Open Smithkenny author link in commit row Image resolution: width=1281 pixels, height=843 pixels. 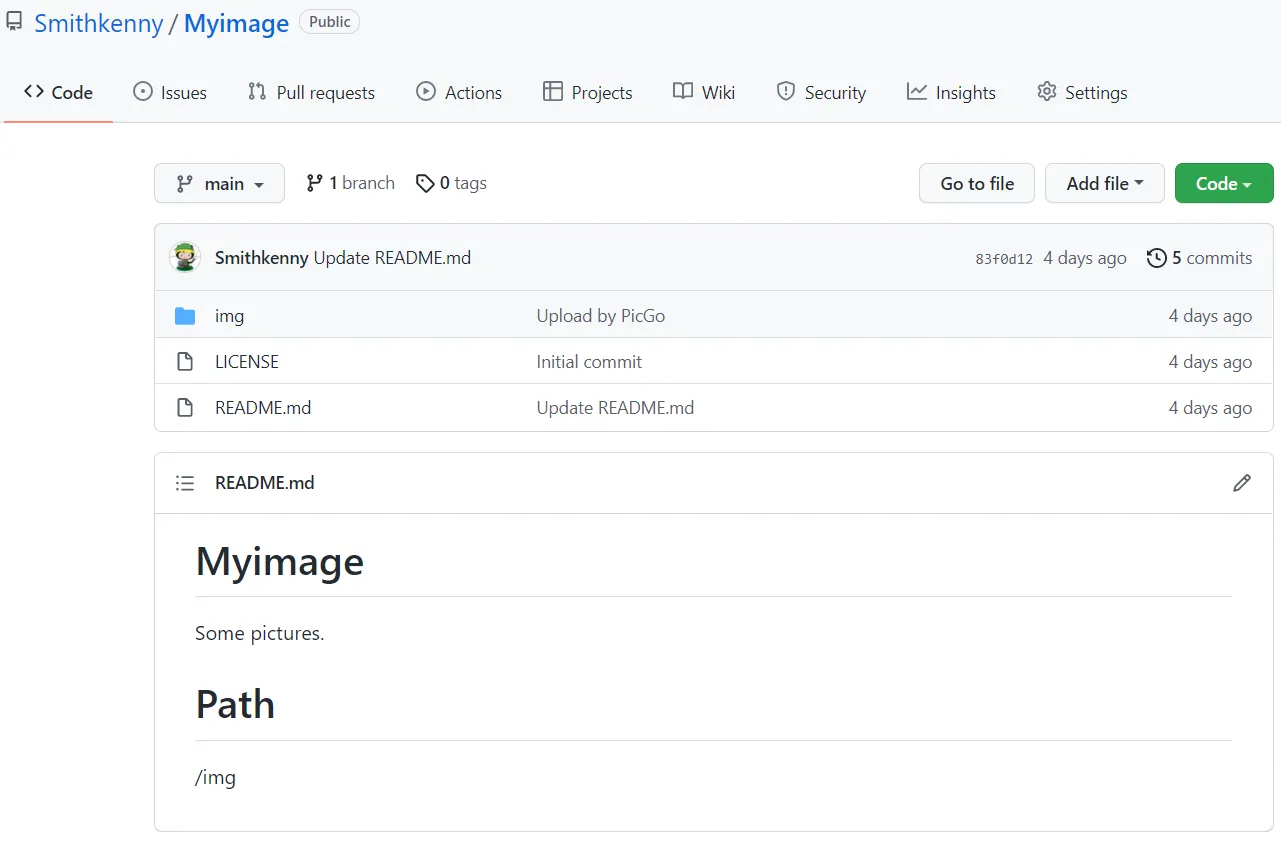tap(261, 258)
